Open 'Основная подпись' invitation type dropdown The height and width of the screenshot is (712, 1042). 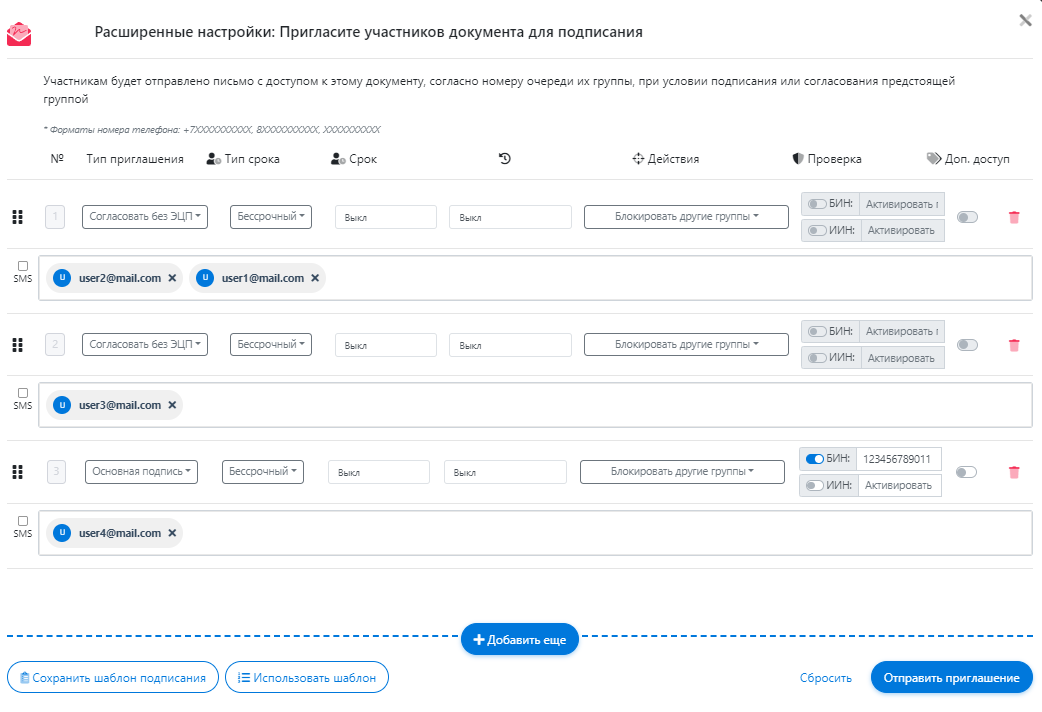[x=142, y=472]
